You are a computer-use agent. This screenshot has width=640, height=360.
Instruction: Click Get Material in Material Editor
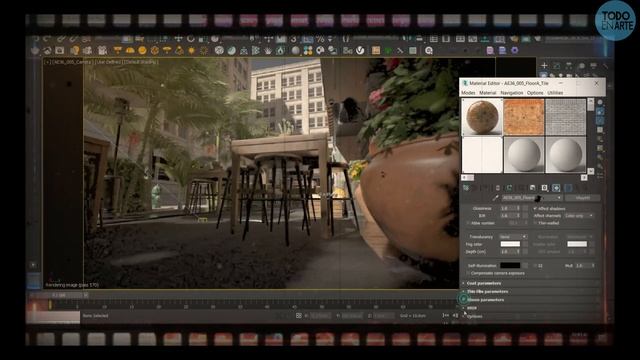pyautogui.click(x=466, y=188)
